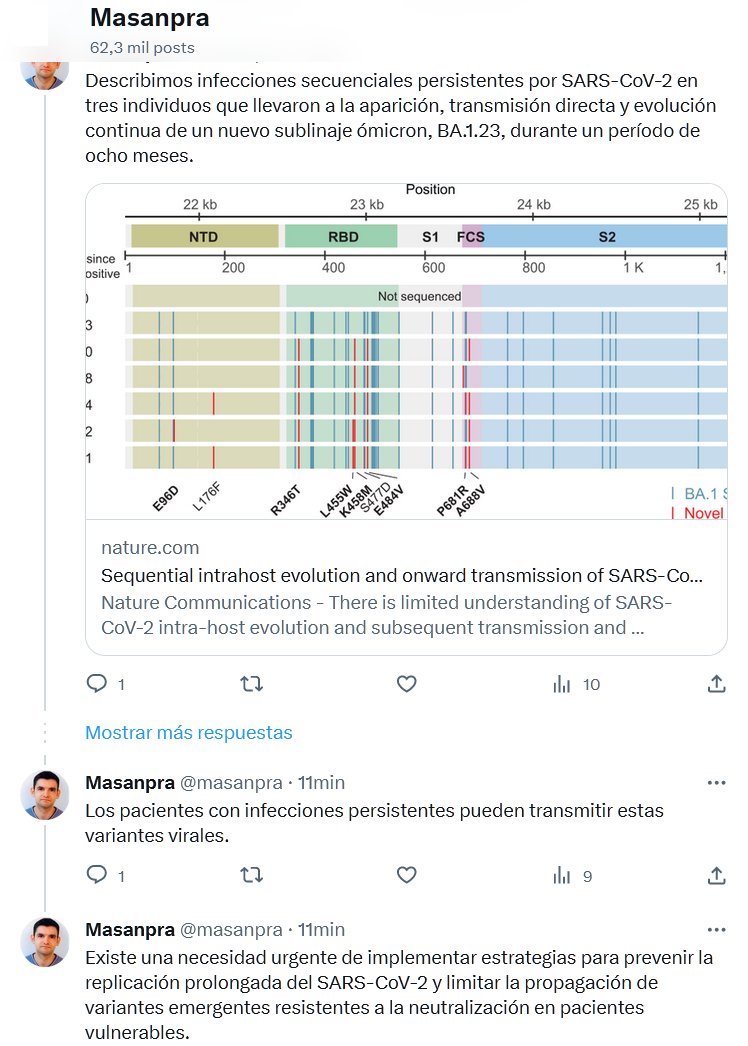
Task: Open more options on "Los pacientes" tweet
Action: click(x=716, y=782)
